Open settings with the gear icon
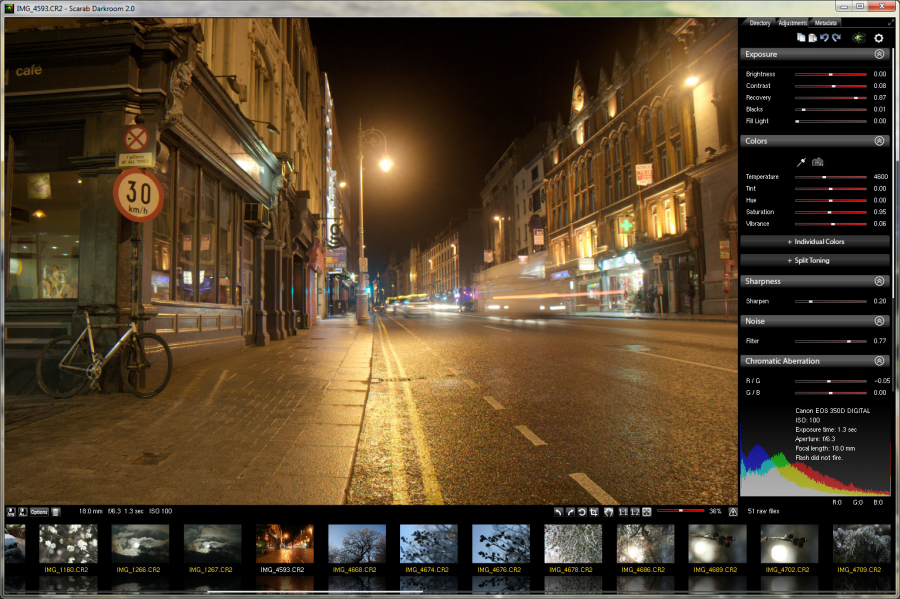Image resolution: width=900 pixels, height=599 pixels. (879, 38)
